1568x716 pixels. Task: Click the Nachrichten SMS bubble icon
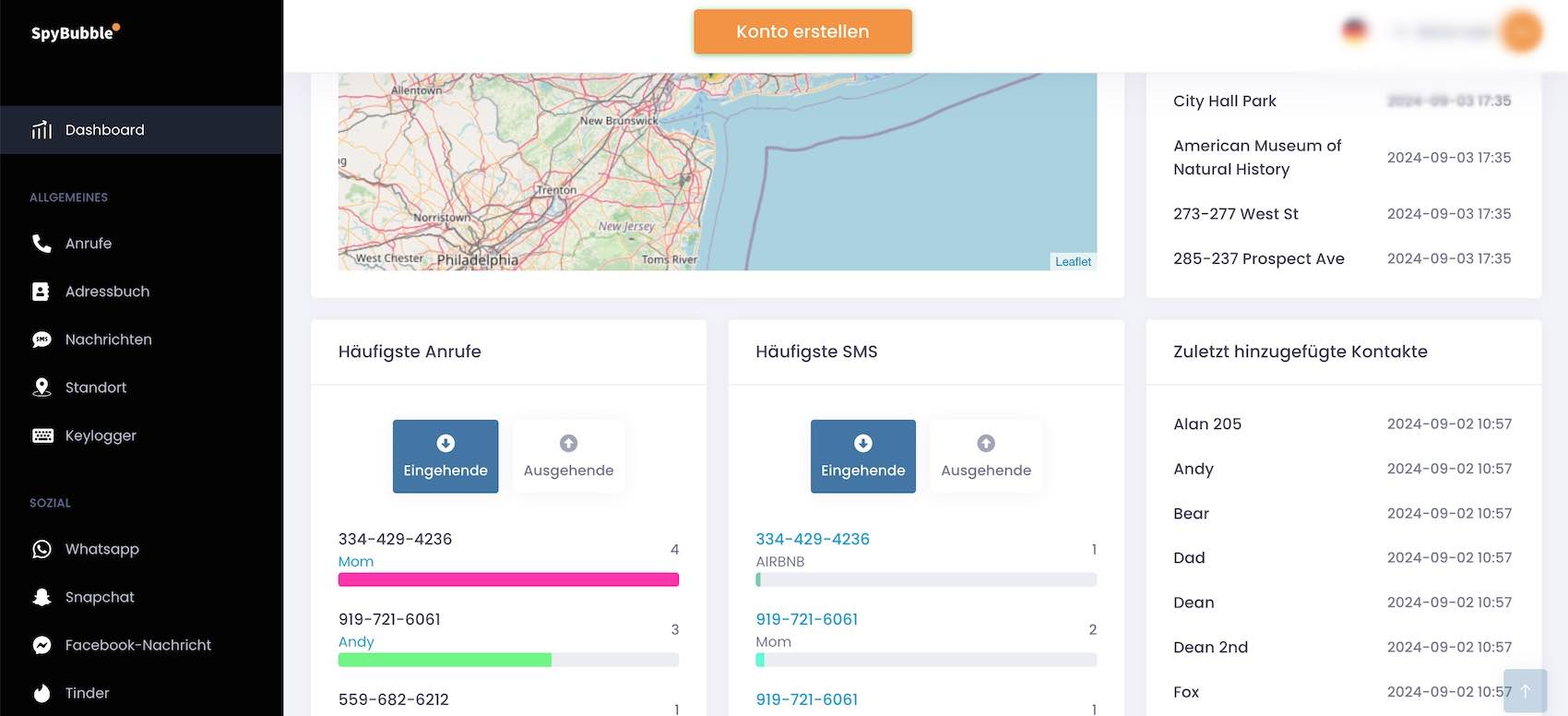click(42, 340)
